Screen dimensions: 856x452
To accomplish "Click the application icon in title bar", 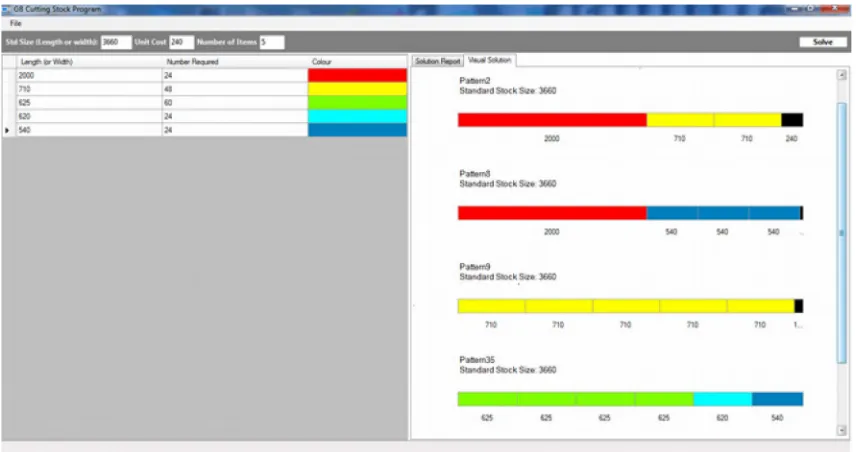I will [x=7, y=9].
